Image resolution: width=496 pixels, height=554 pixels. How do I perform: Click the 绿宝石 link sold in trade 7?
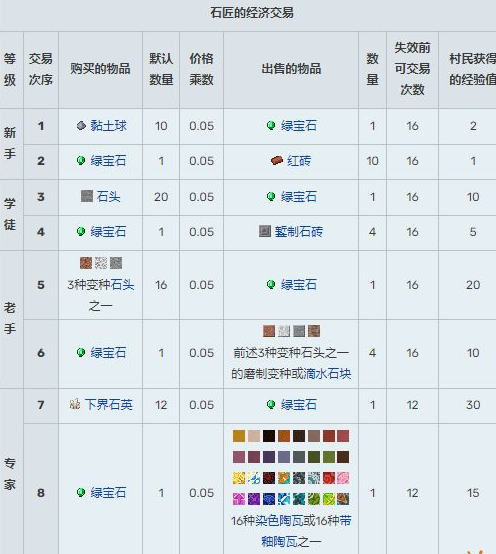[x=299, y=405]
